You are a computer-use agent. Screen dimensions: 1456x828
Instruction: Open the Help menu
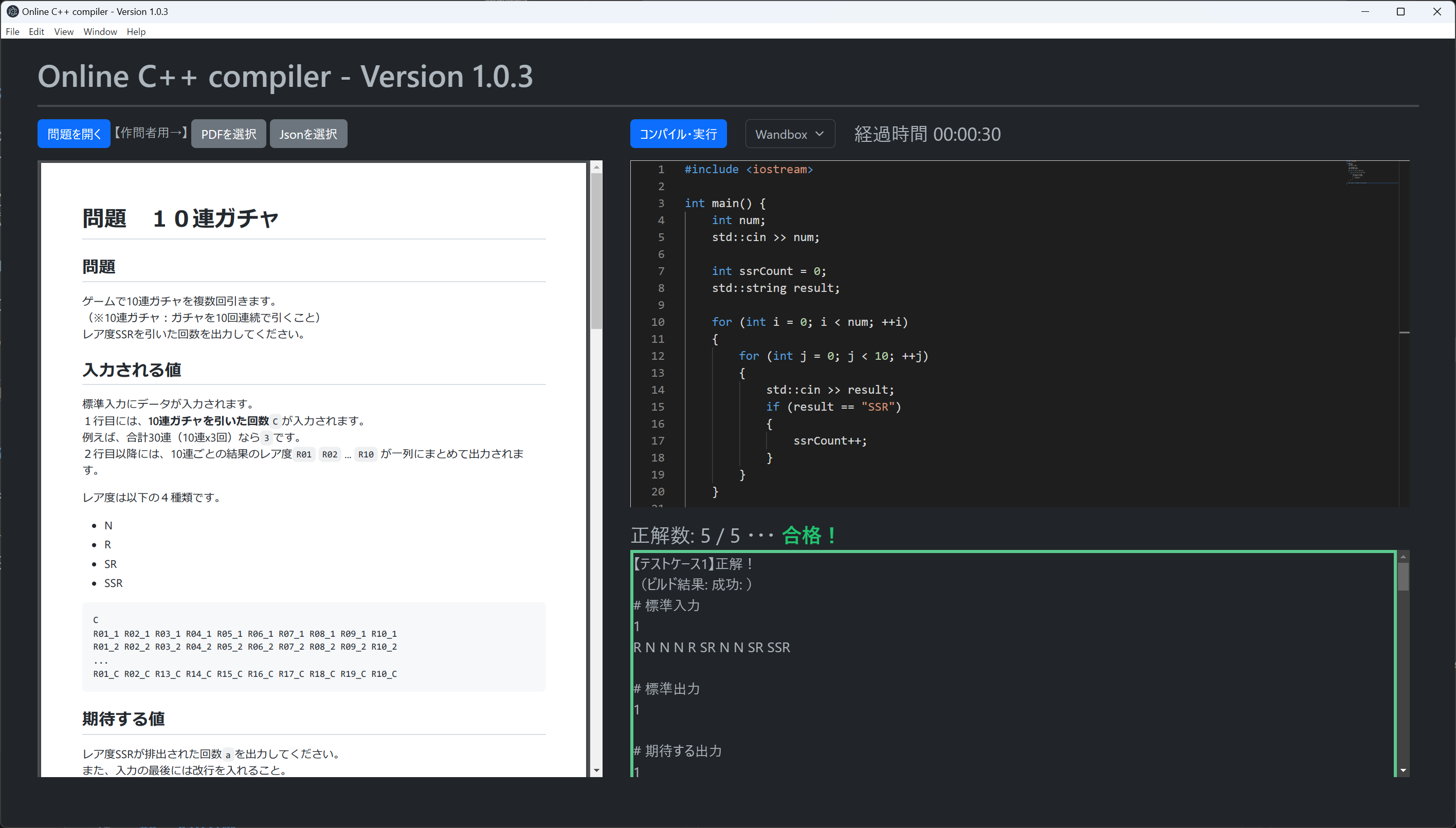(136, 32)
